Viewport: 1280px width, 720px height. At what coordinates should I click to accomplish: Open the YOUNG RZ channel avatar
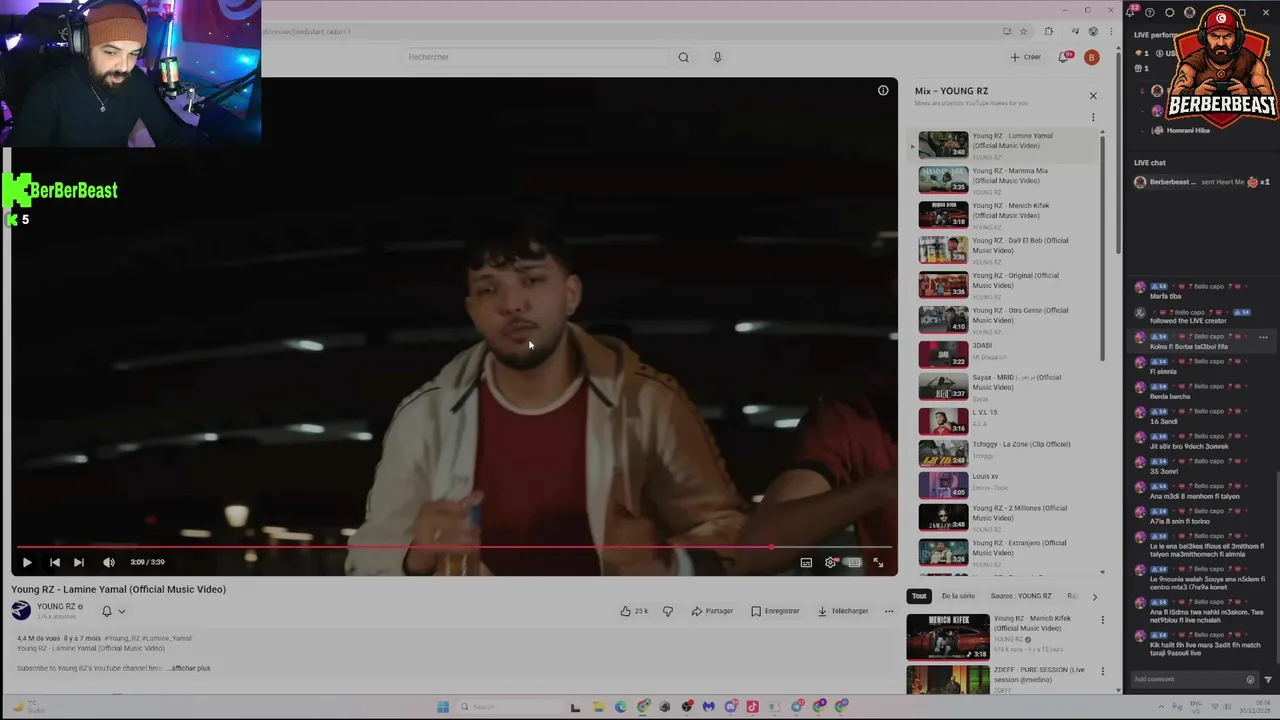tap(21, 611)
